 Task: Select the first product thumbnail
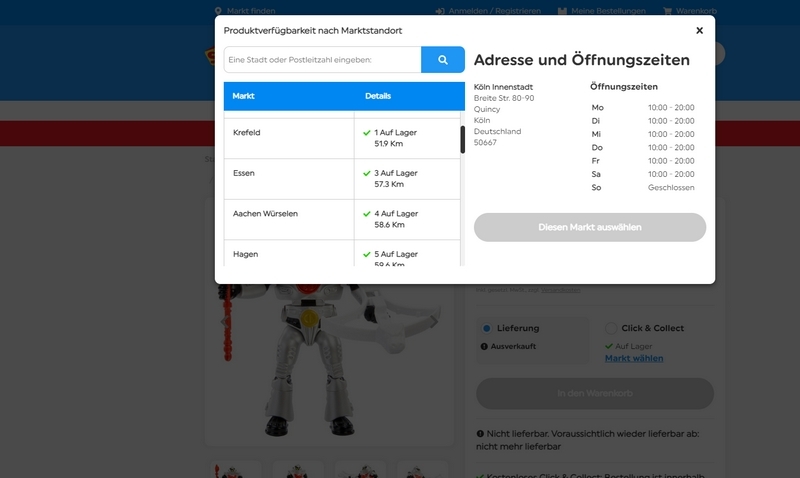point(236,470)
